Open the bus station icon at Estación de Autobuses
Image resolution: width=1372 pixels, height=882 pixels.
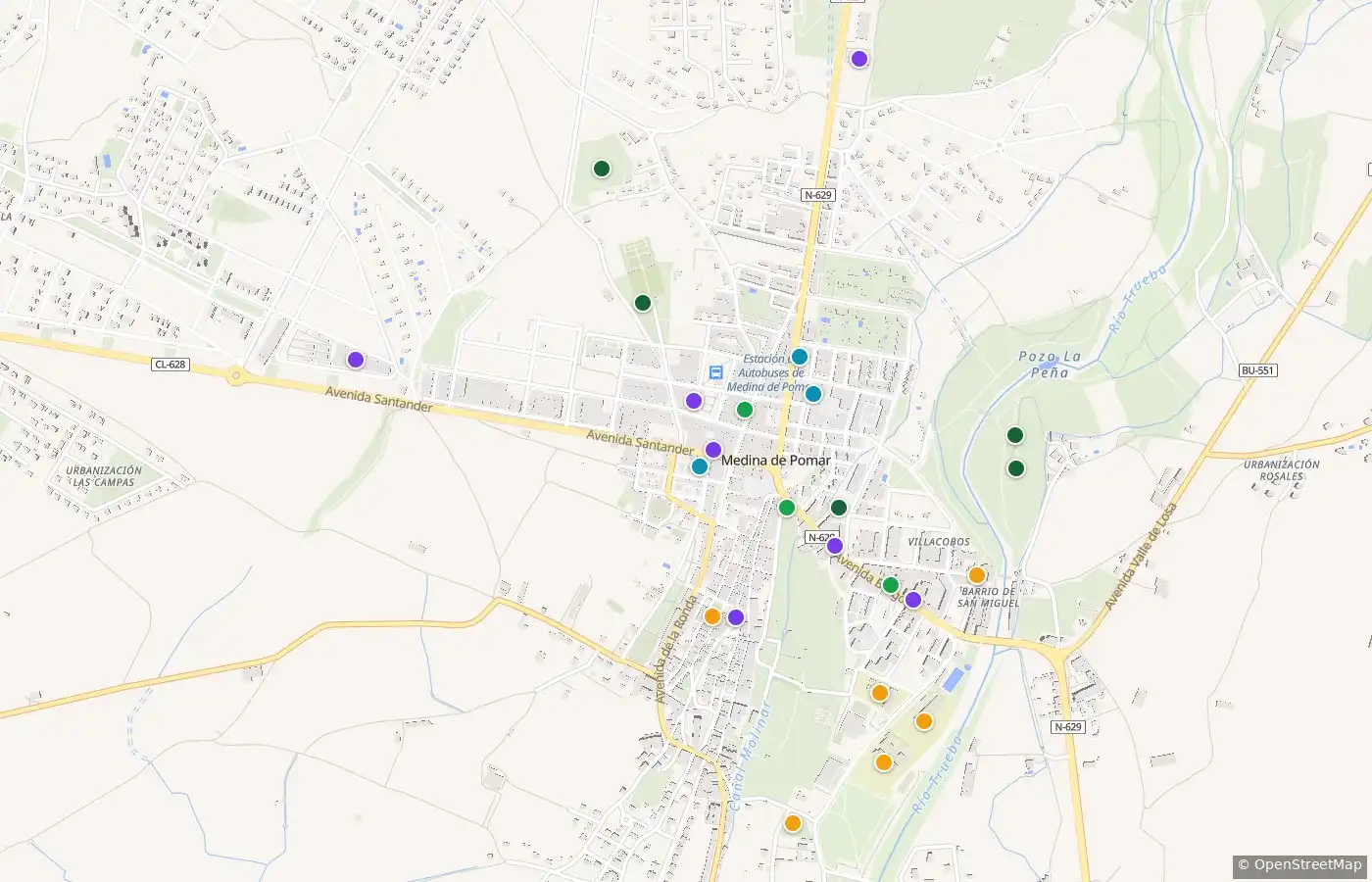point(717,372)
